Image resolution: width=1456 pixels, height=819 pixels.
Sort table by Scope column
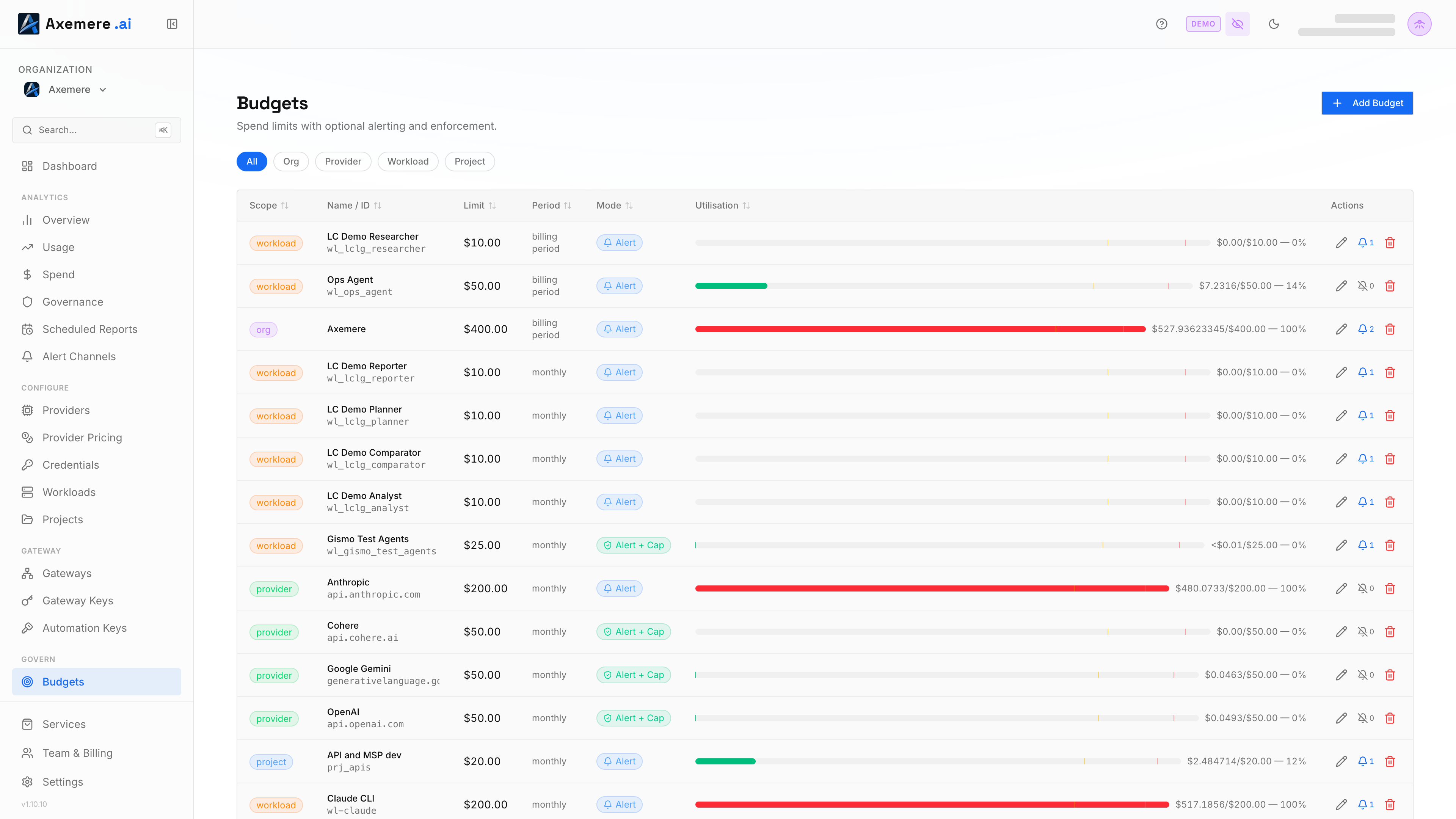coord(269,205)
